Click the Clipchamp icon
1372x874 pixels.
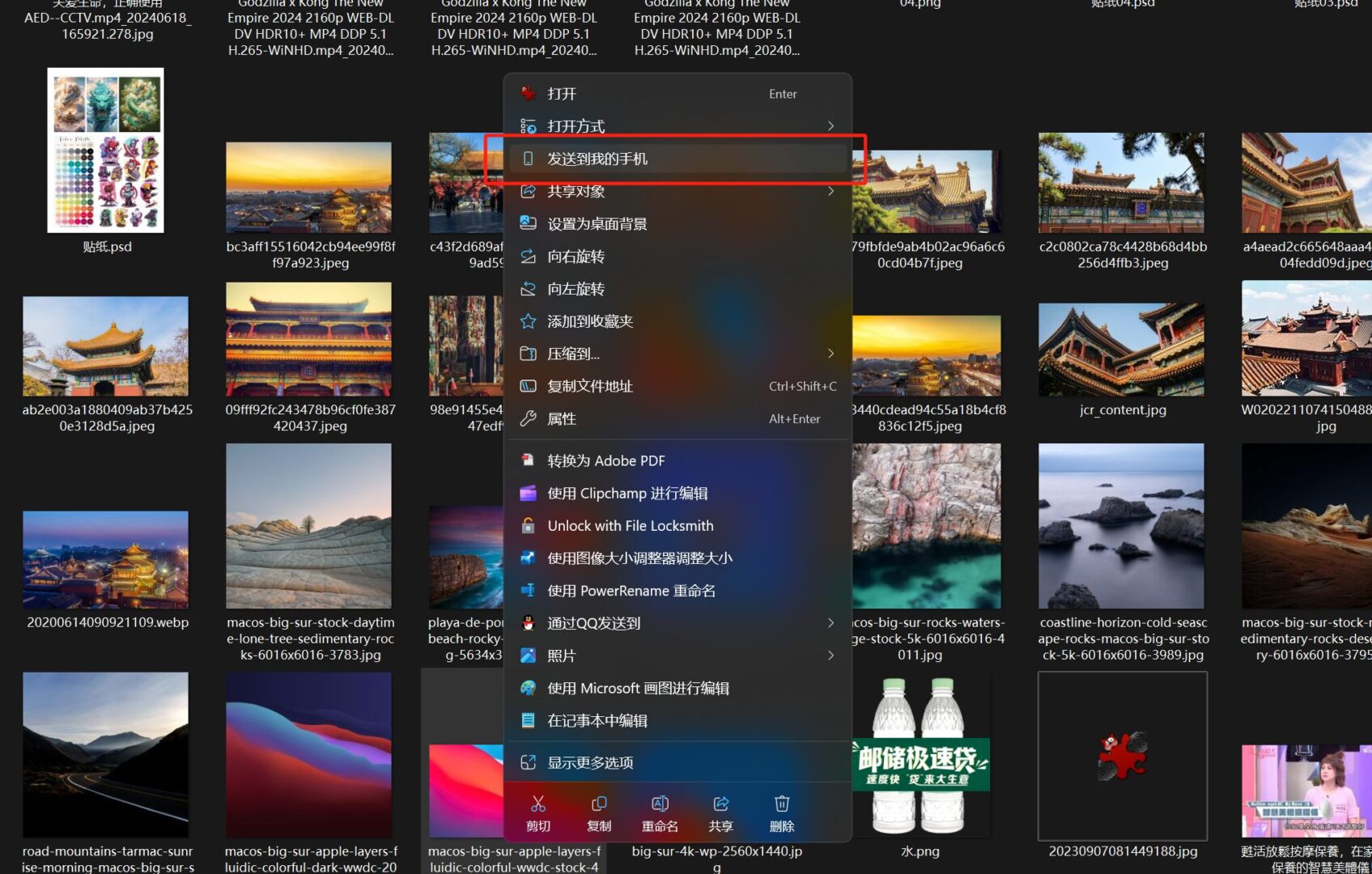(x=528, y=493)
